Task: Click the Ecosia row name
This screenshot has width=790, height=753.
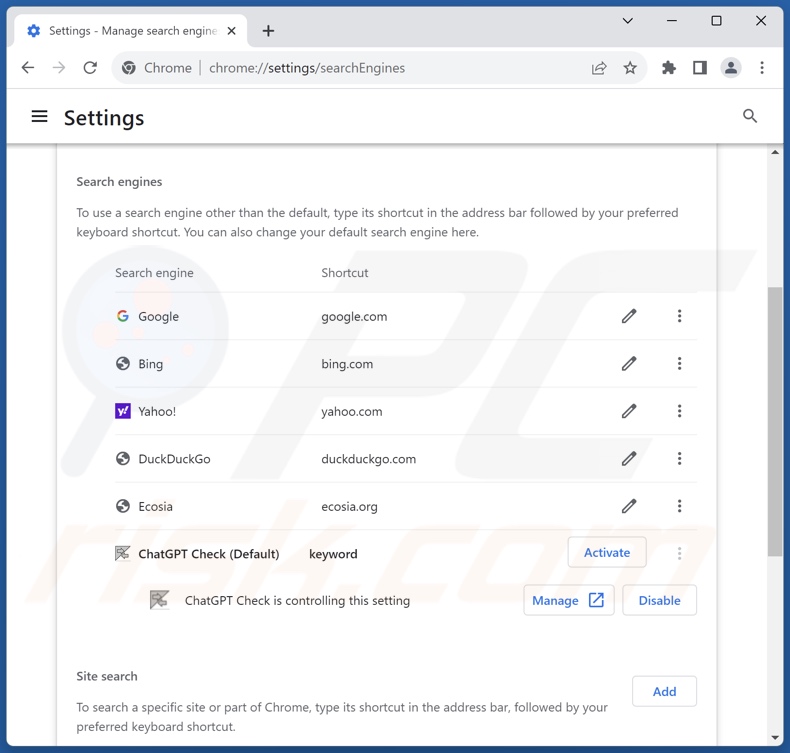Action: (x=155, y=506)
